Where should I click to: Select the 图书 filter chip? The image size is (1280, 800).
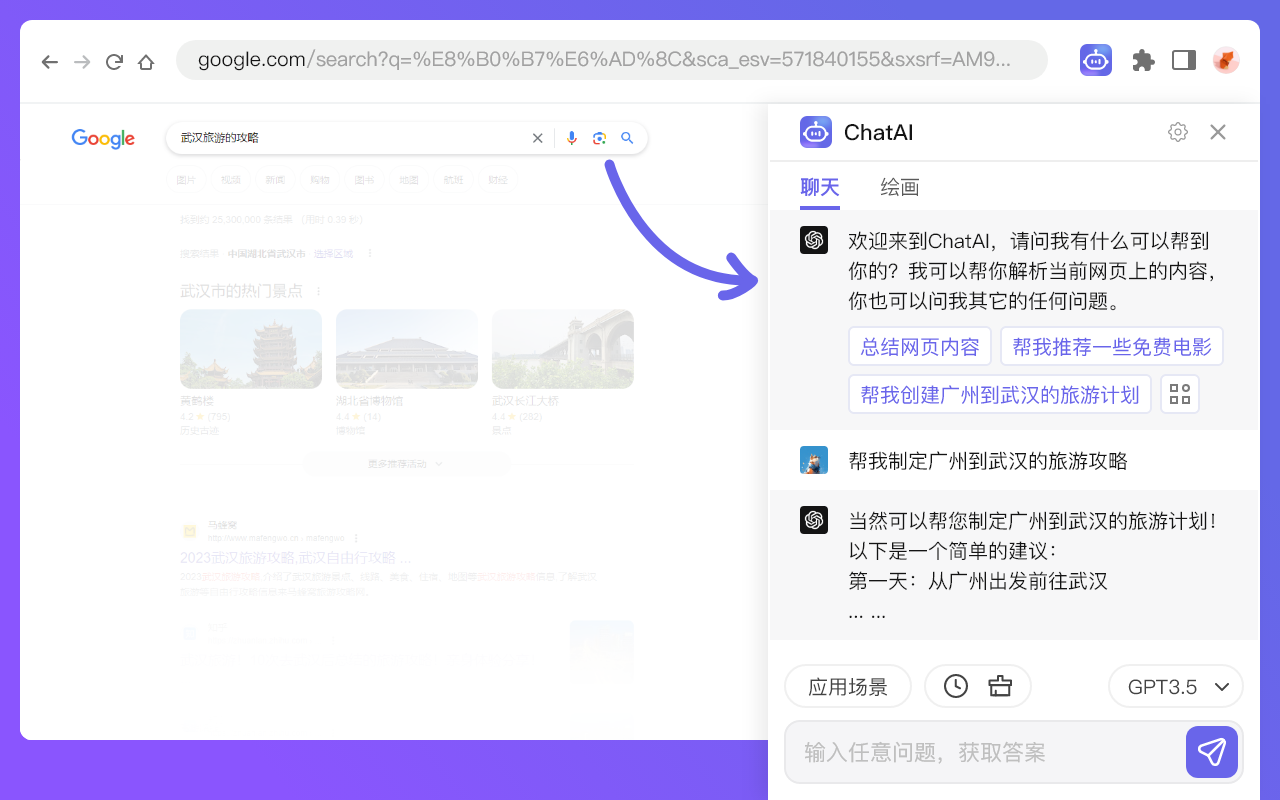tap(364, 180)
